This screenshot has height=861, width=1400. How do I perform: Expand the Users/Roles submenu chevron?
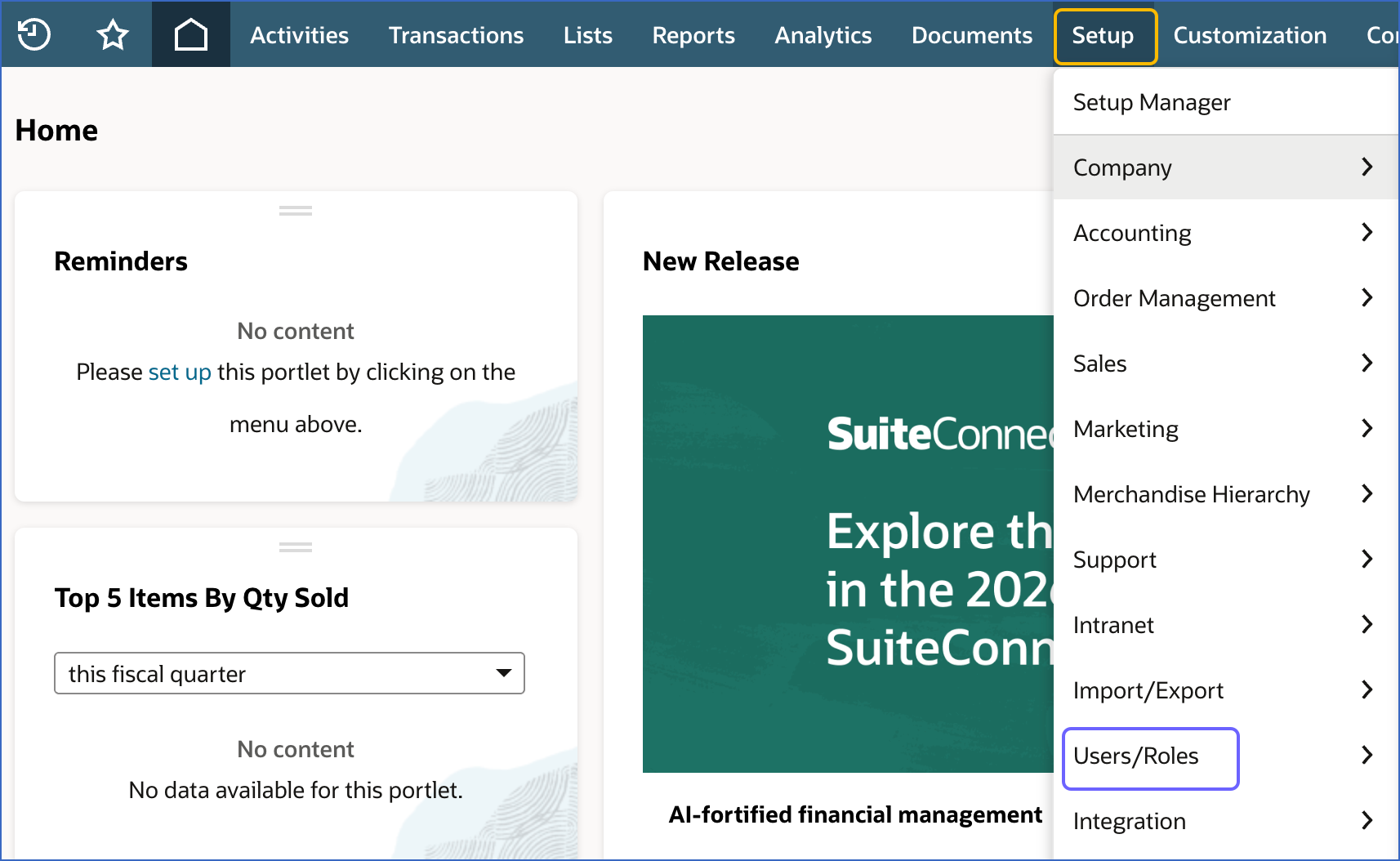coord(1367,756)
